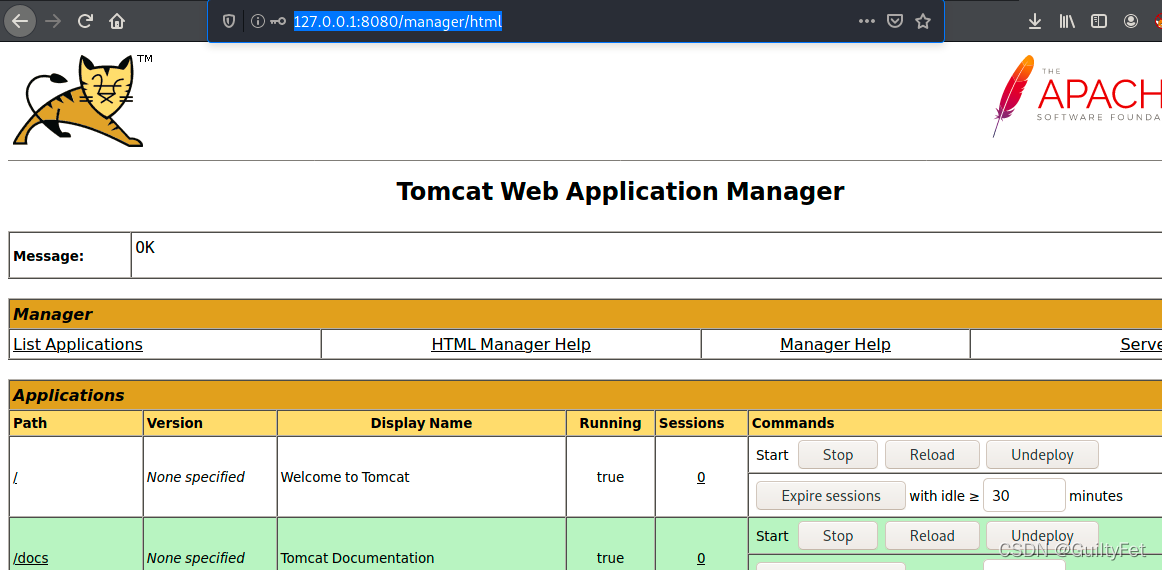Open sessions count 0 for Welcome to Tomcat

pyautogui.click(x=701, y=477)
